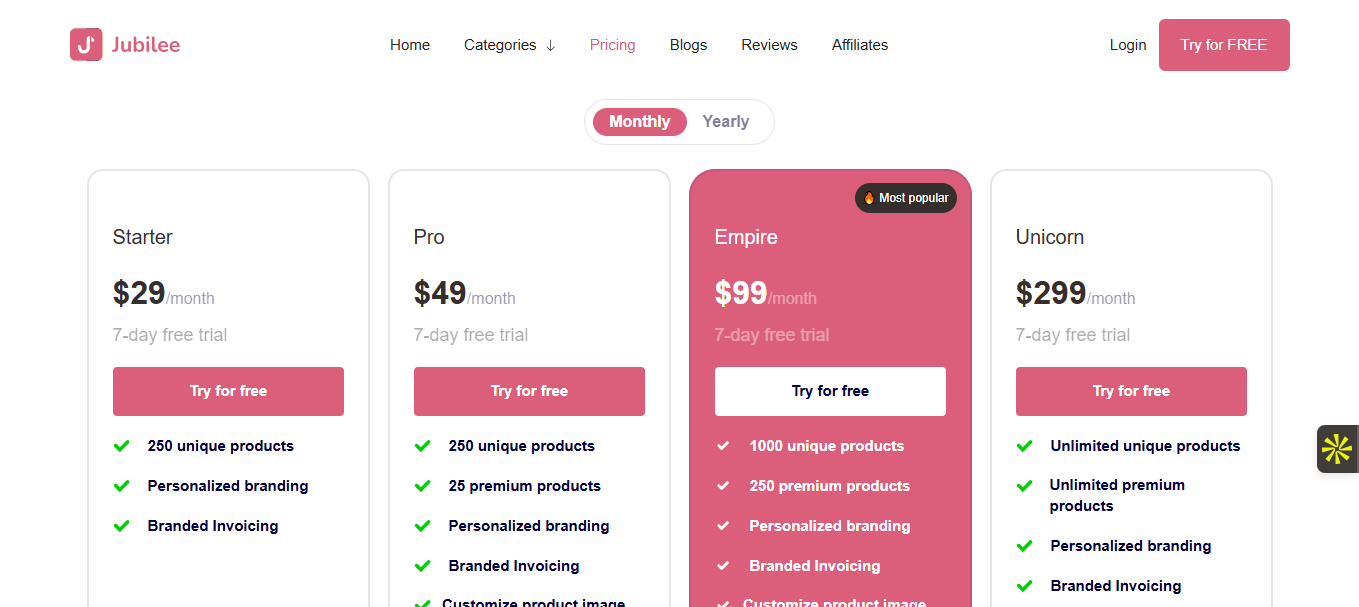Click the Jubilee logo icon
This screenshot has width=1359, height=607.
(86, 44)
